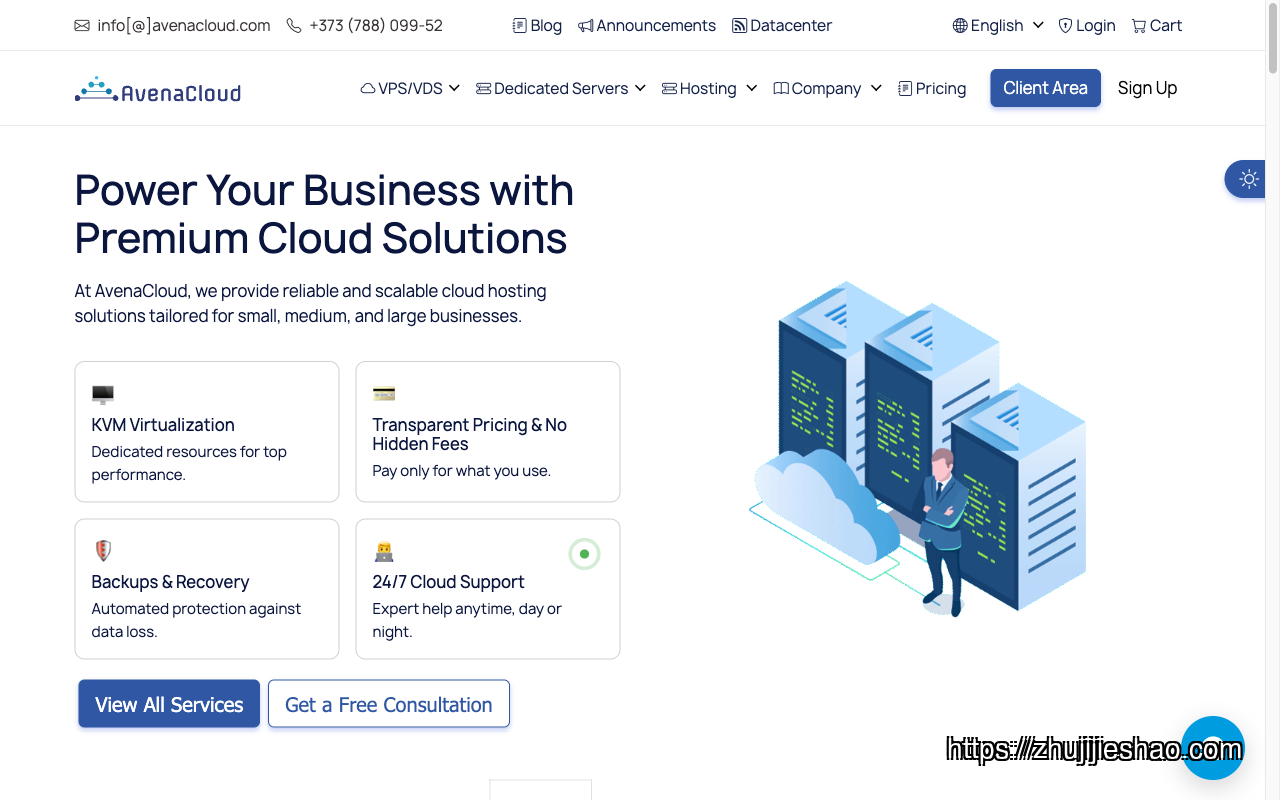1280x800 pixels.
Task: Click the credit card icon in Transparent Pricing card
Action: pos(384,393)
